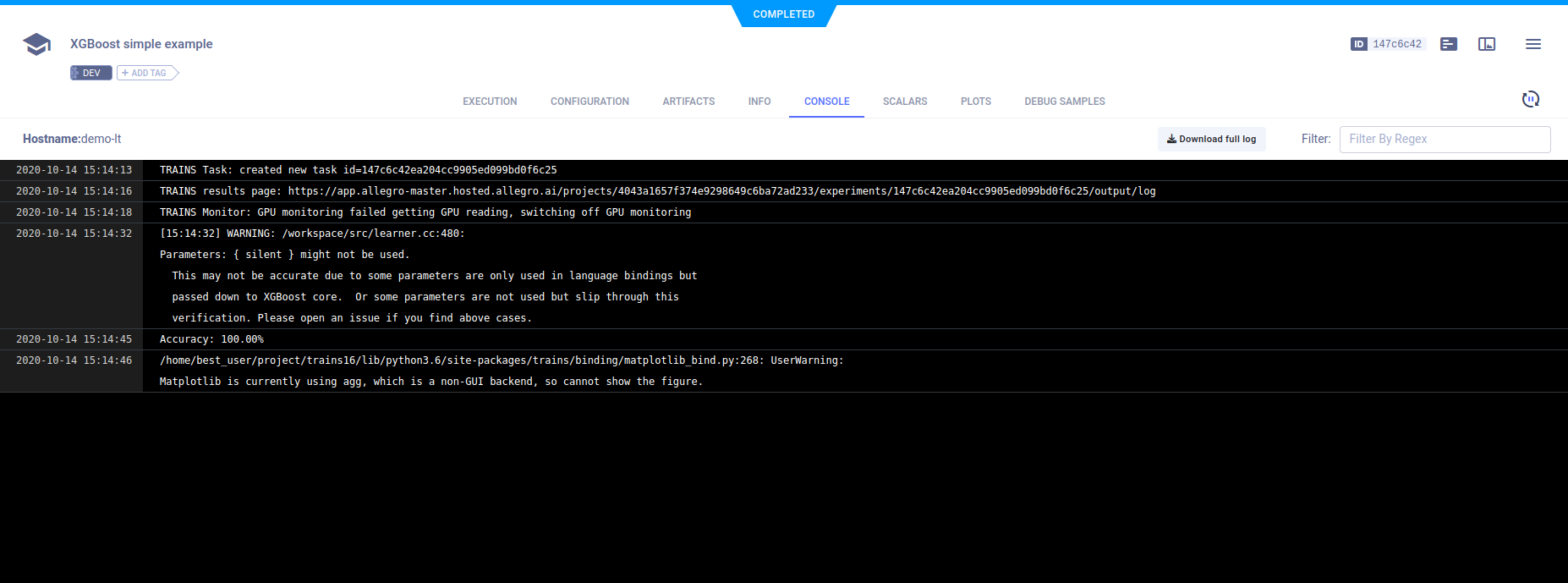Open the Debug Samples tab
Screen dimensions: 1568x583
pos(1064,102)
